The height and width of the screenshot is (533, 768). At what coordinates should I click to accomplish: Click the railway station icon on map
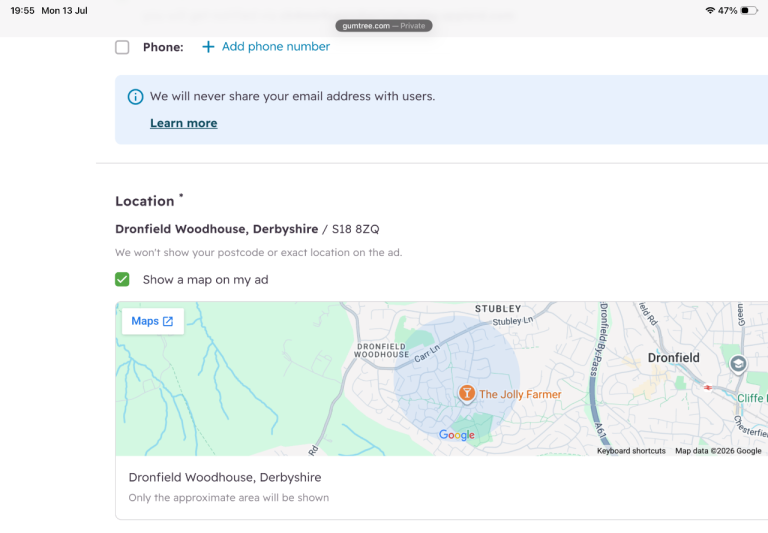point(708,388)
